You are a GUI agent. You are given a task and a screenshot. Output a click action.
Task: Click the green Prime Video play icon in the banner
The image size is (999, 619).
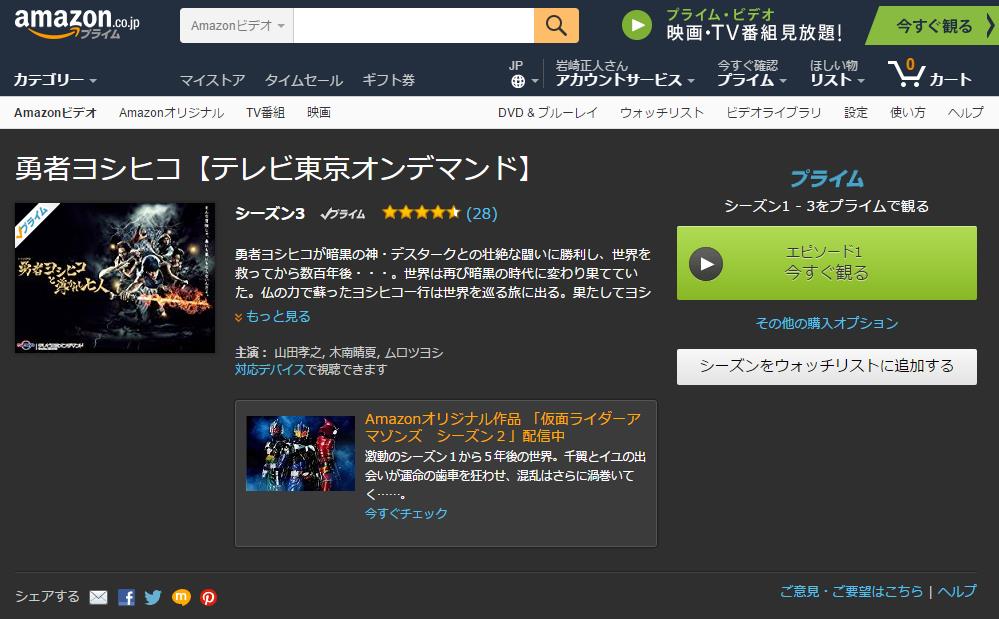pyautogui.click(x=636, y=25)
